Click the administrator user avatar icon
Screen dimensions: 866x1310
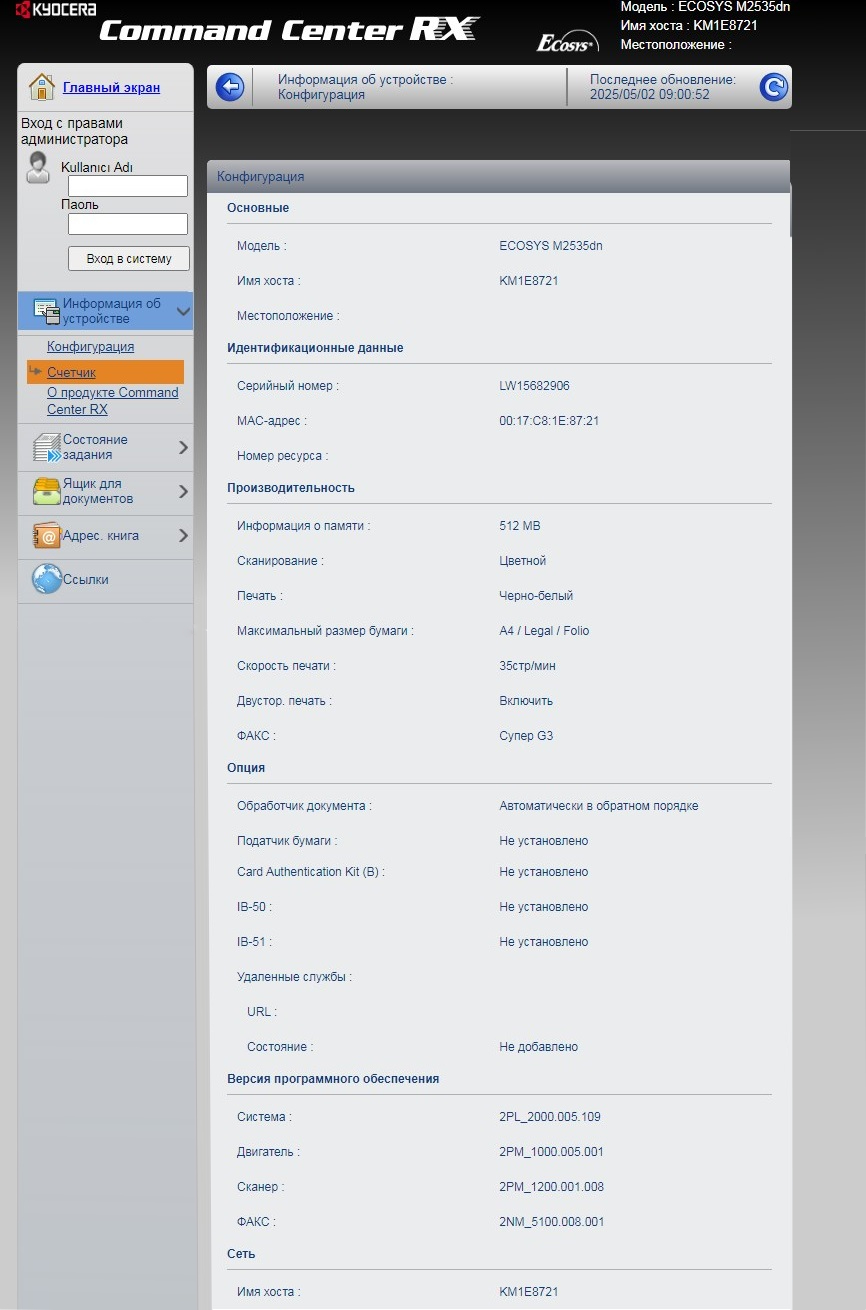(38, 167)
